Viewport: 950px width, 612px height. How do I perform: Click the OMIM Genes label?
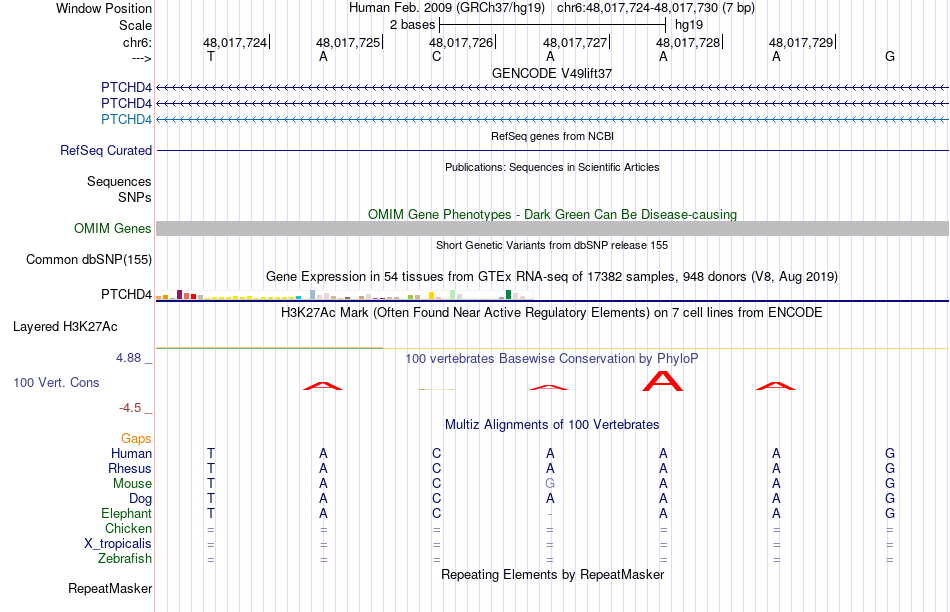pyautogui.click(x=113, y=228)
